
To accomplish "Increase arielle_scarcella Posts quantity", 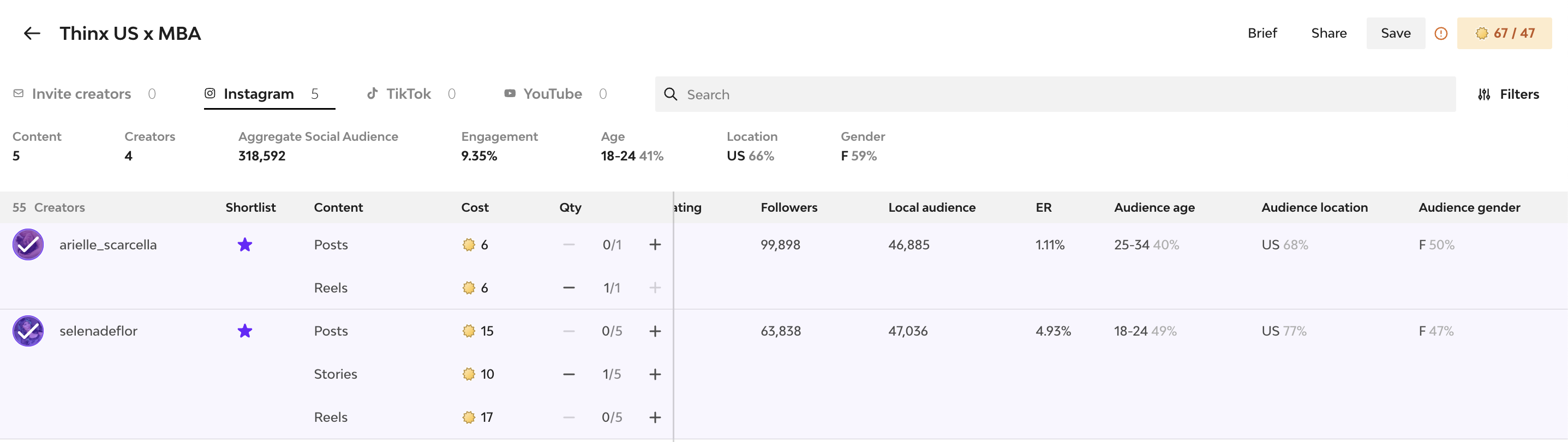I will [655, 245].
